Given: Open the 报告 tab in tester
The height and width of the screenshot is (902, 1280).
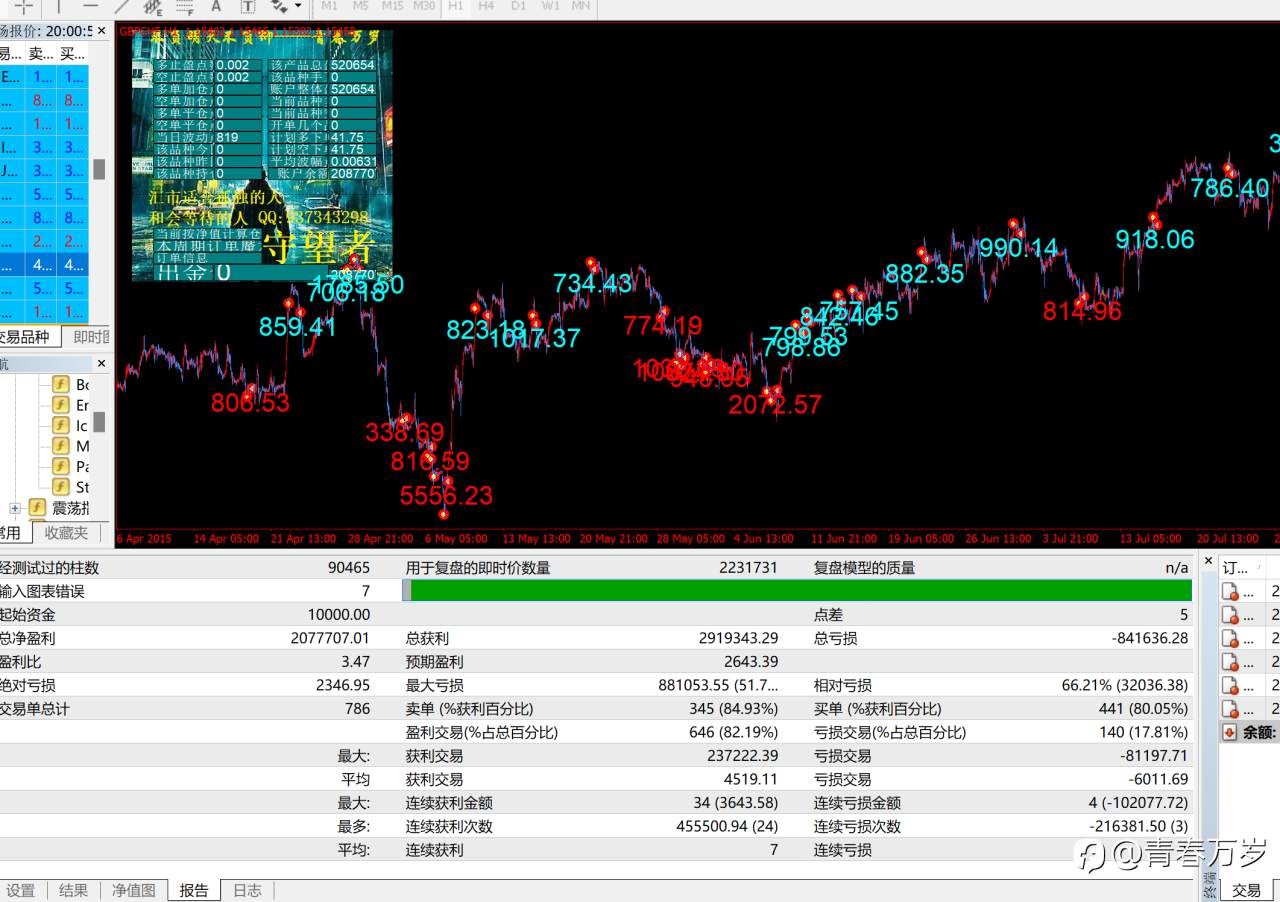Looking at the screenshot, I should (x=194, y=890).
